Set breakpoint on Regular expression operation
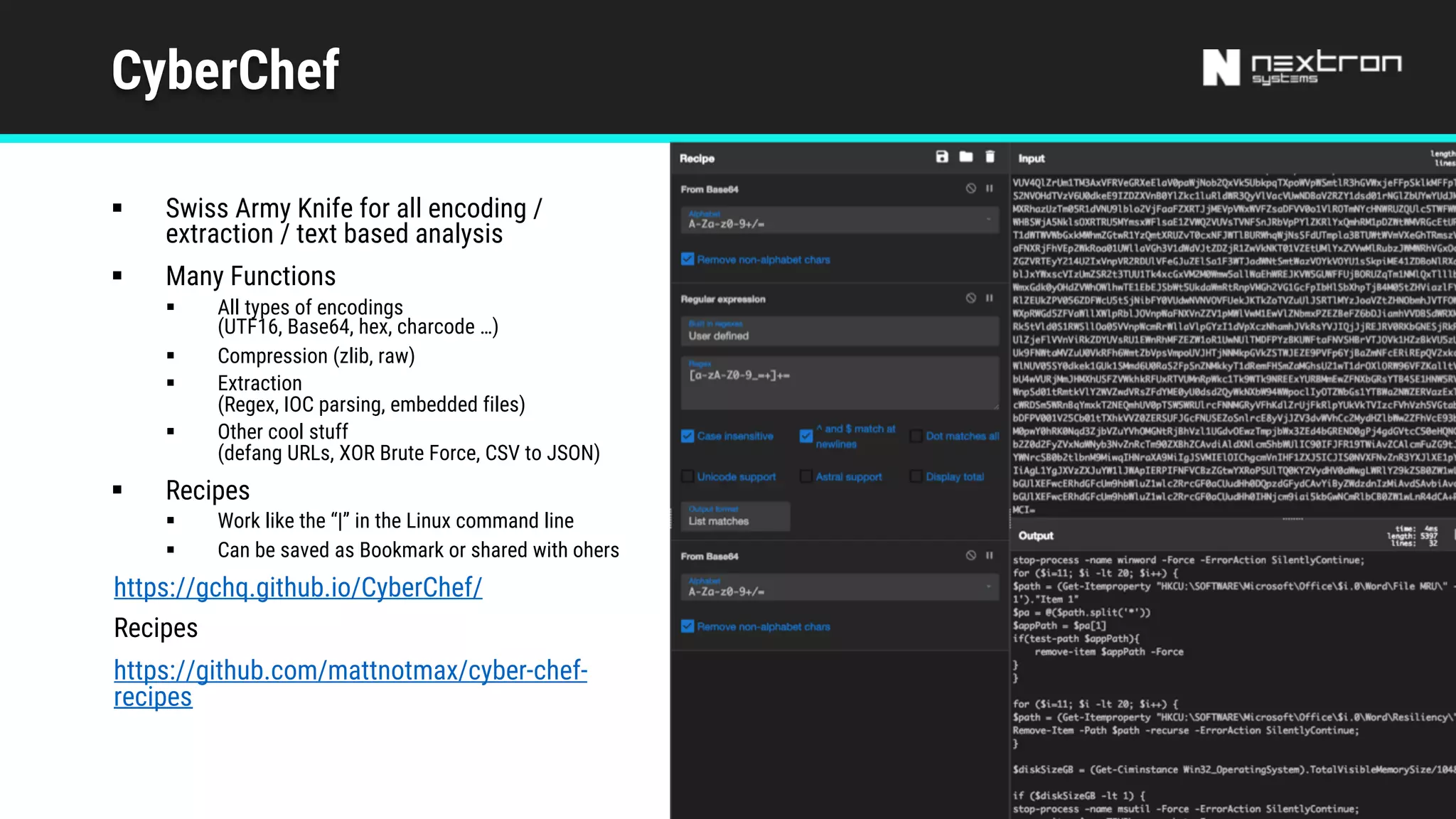Image resolution: width=1456 pixels, height=819 pixels. pos(989,298)
